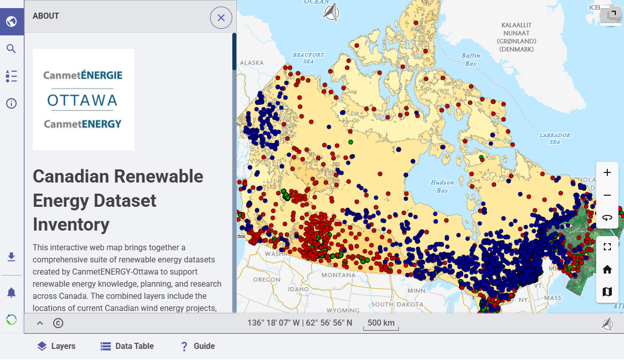This screenshot has height=360, width=624.
Task: Close the About panel
Action: [x=221, y=18]
